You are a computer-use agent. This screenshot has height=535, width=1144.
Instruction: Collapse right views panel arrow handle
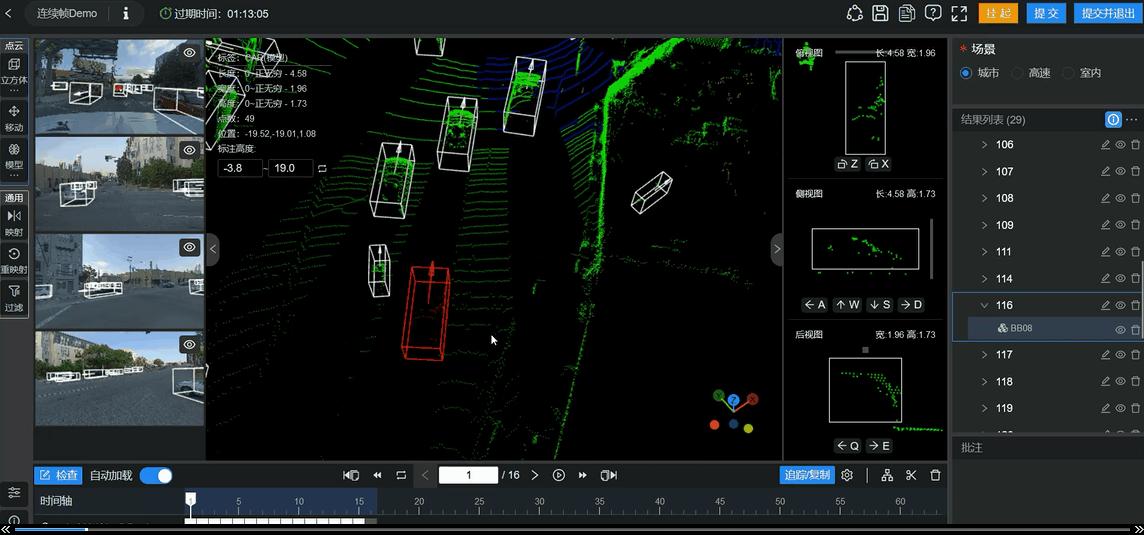tap(777, 250)
